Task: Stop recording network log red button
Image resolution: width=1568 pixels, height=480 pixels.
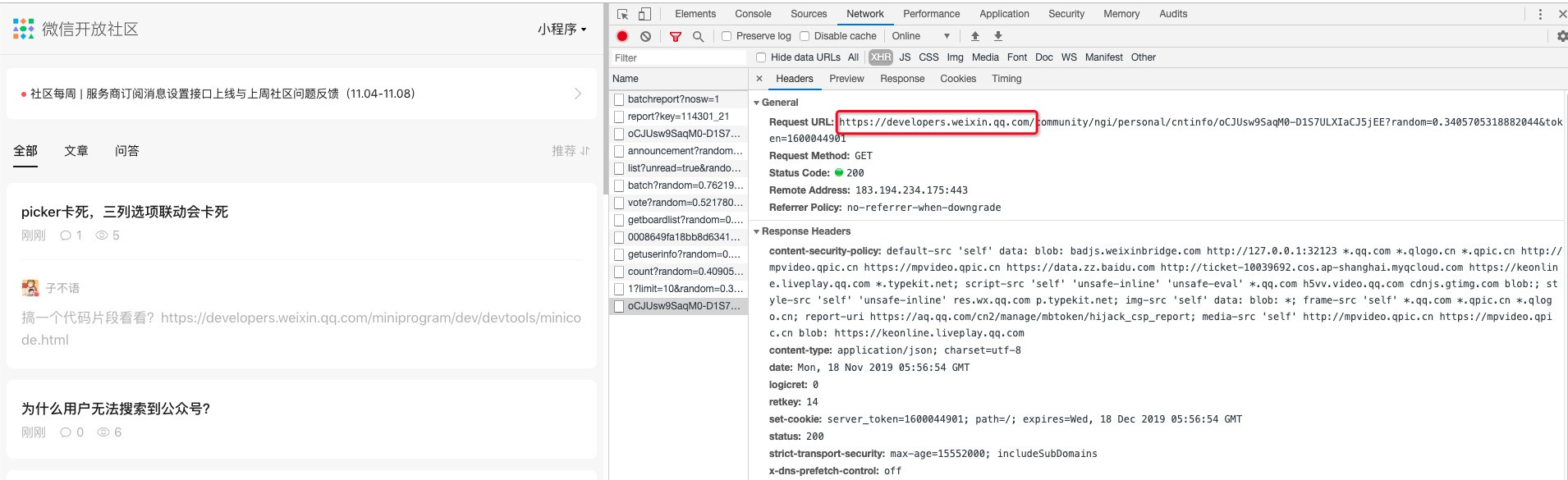Action: pyautogui.click(x=622, y=36)
